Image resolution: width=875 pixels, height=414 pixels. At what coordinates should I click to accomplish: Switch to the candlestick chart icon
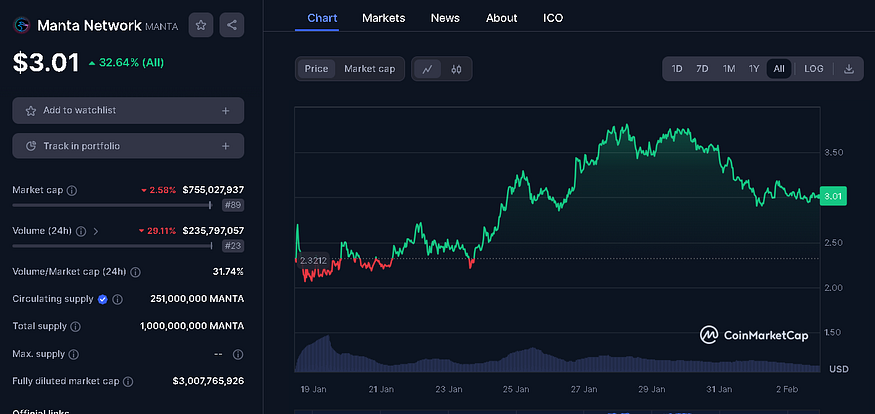point(456,69)
